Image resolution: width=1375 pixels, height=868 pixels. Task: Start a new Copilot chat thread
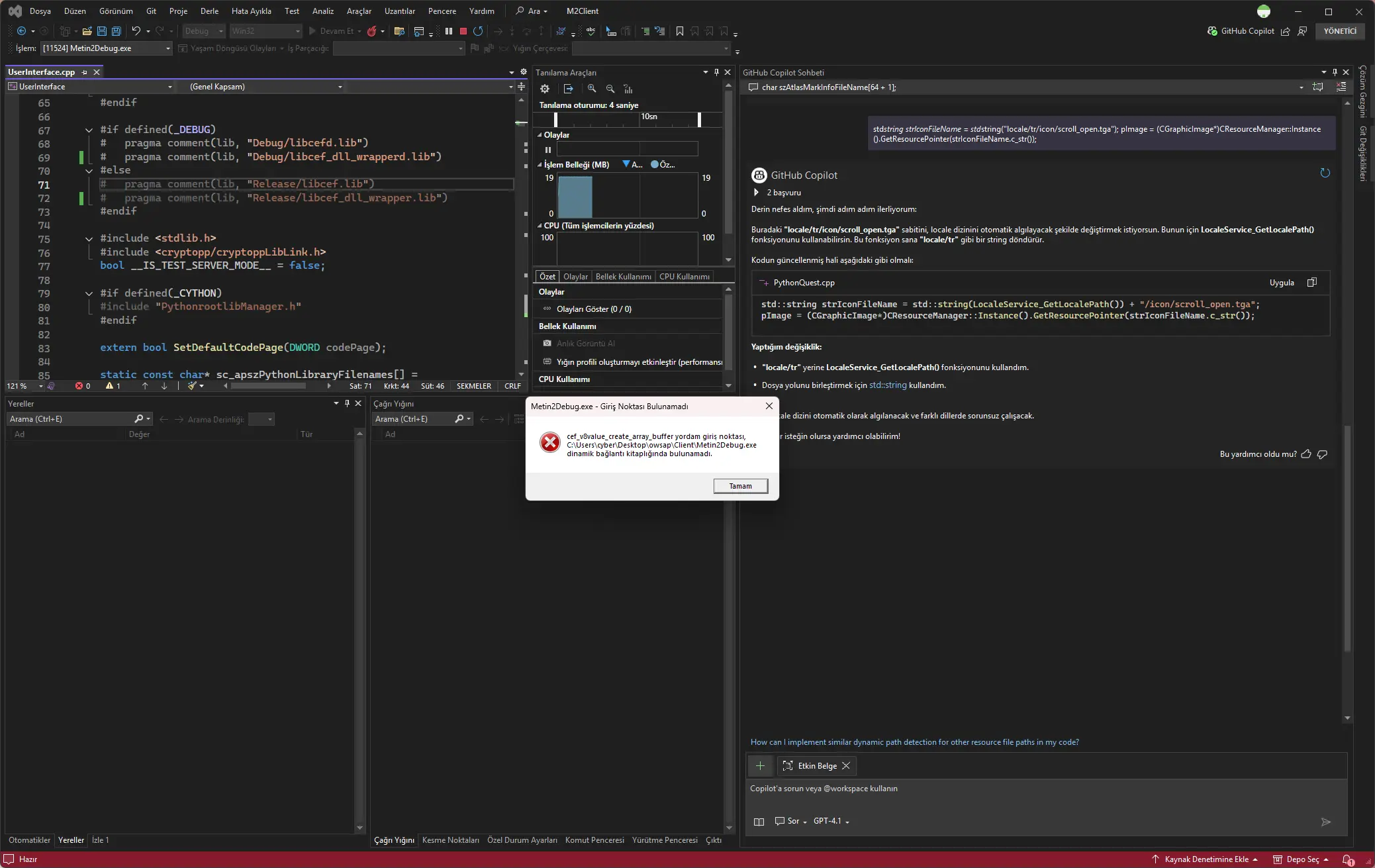1318,87
